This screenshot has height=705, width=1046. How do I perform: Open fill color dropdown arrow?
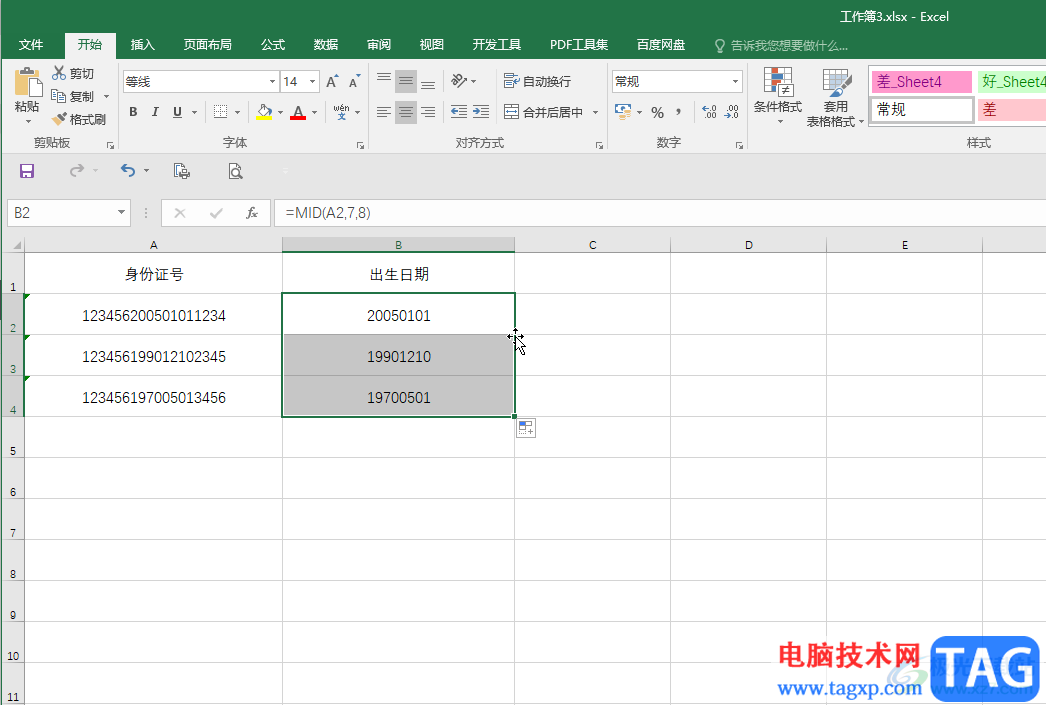click(x=280, y=113)
